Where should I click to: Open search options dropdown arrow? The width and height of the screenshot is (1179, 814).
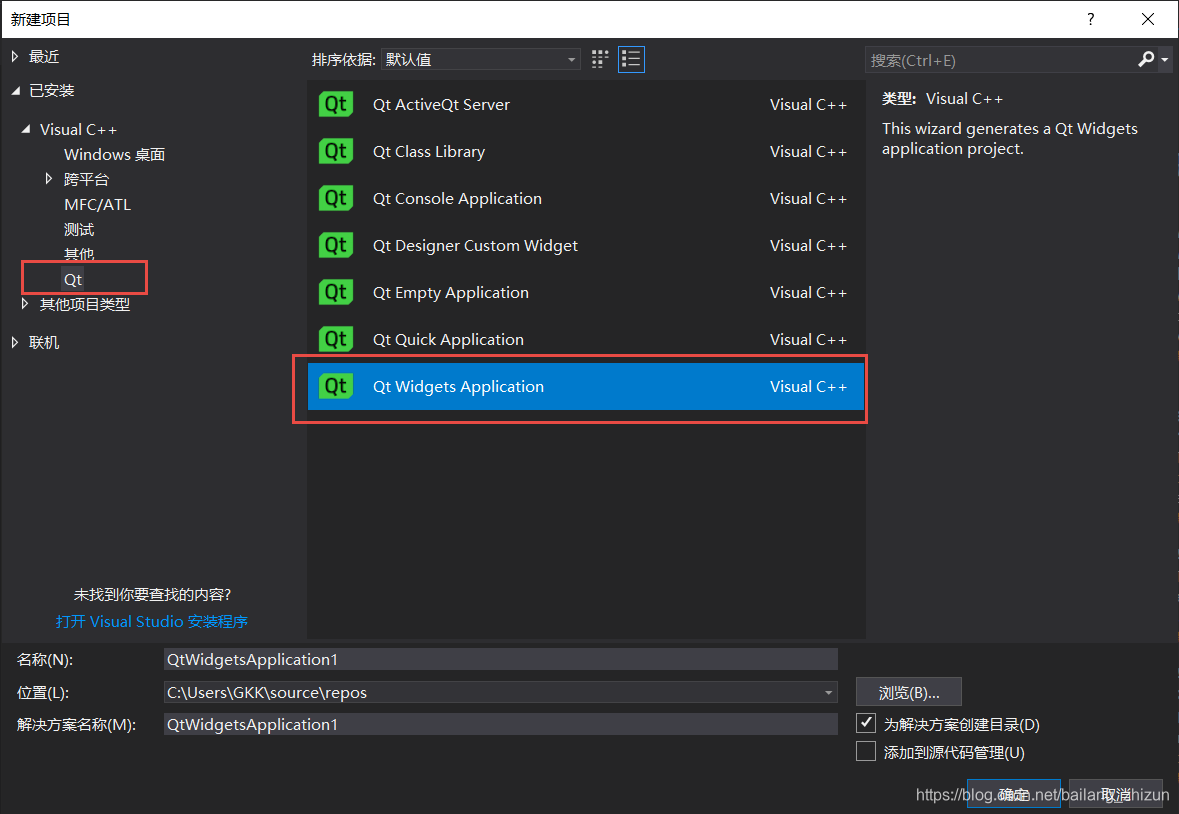[x=1164, y=59]
